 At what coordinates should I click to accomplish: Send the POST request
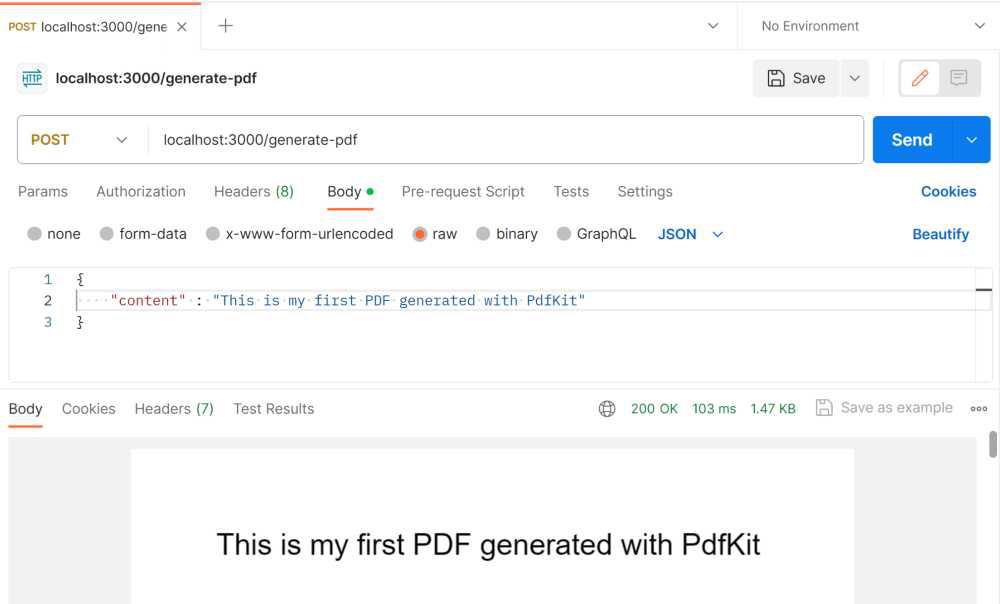pyautogui.click(x=912, y=140)
